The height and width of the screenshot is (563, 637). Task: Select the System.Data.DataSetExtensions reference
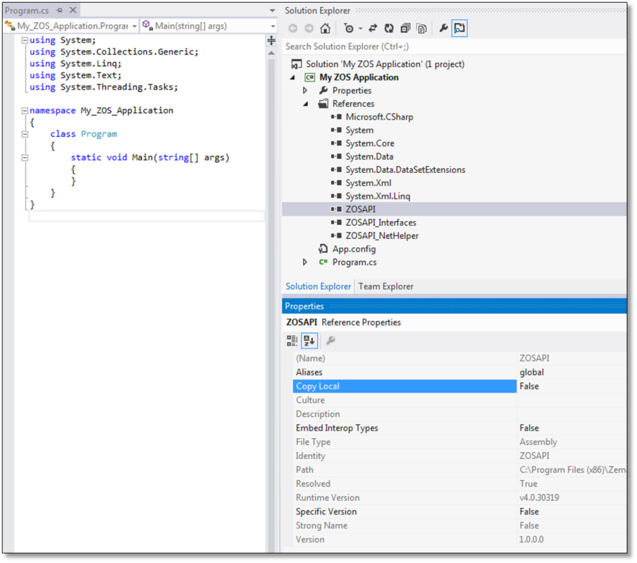(x=405, y=170)
